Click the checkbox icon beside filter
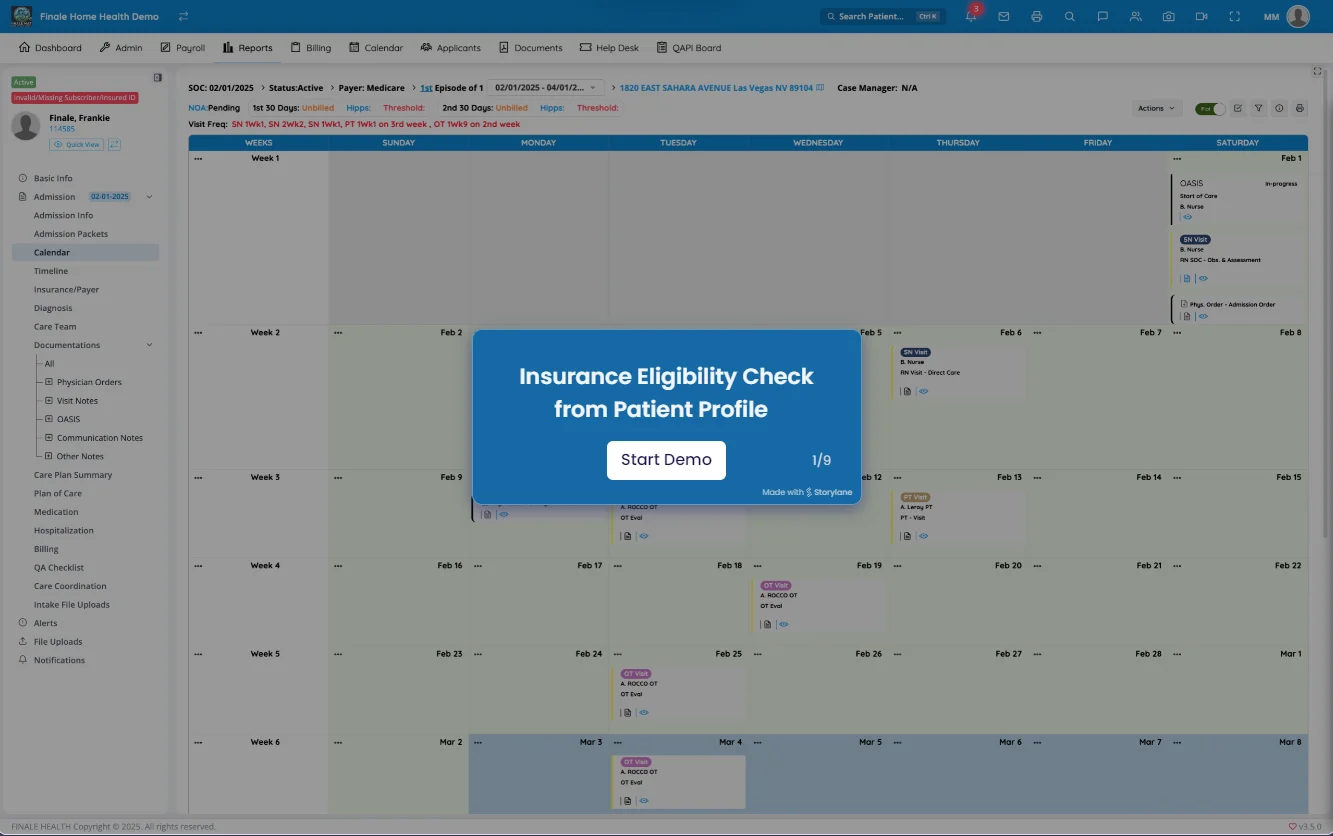This screenshot has width=1333, height=836. [1238, 108]
